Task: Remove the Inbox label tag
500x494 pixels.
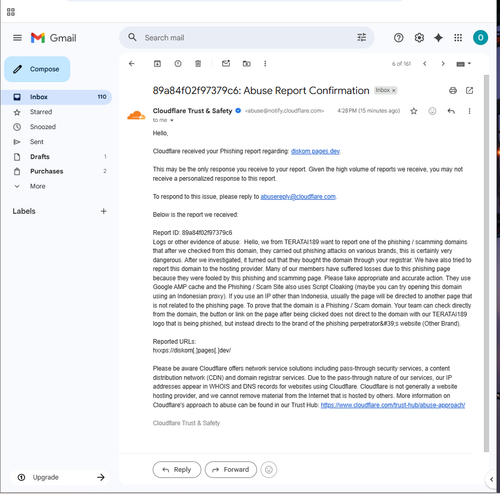Action: click(394, 90)
